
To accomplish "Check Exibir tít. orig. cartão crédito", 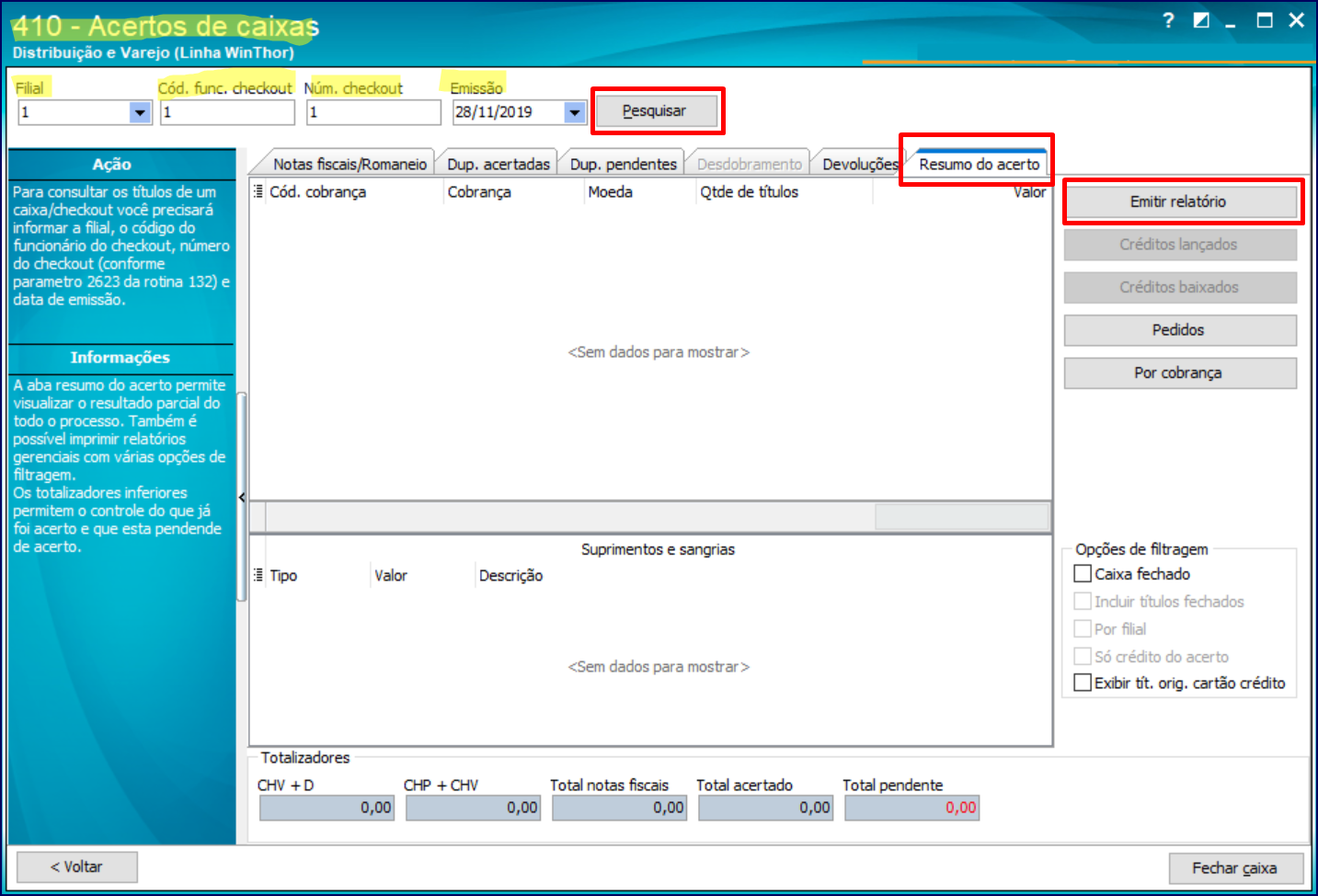I will [1083, 683].
